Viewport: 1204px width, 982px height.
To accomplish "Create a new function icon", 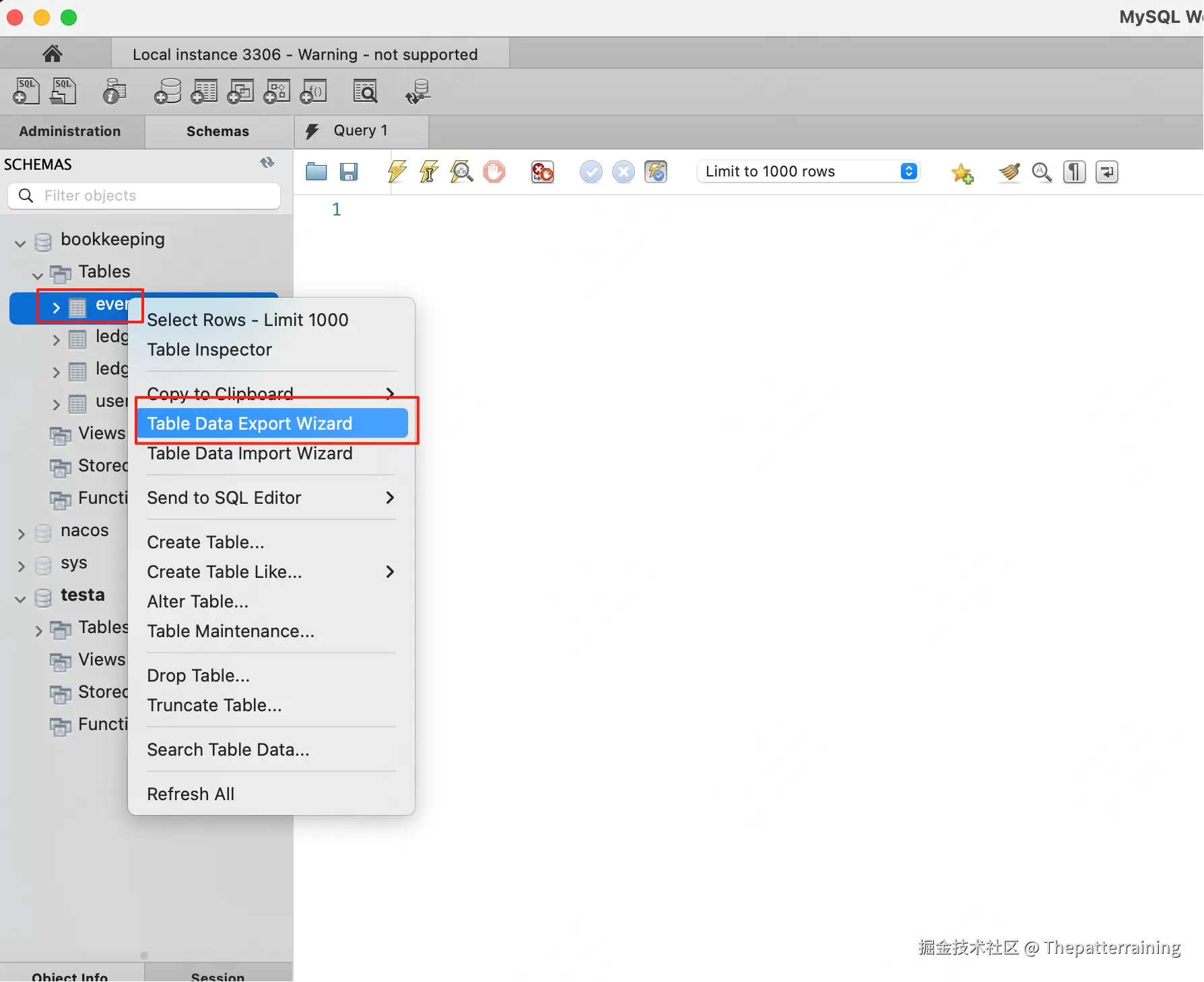I will click(x=313, y=91).
